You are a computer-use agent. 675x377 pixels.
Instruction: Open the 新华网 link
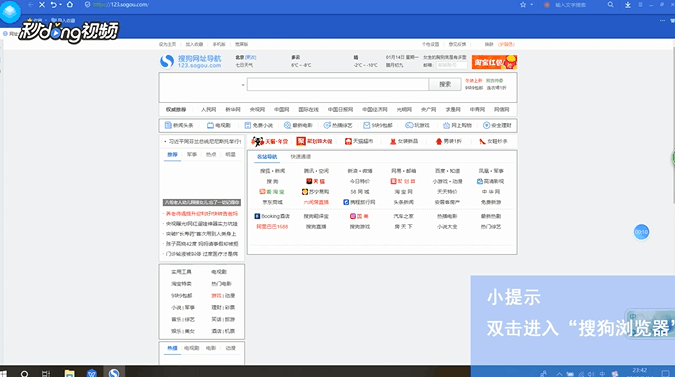click(x=233, y=110)
